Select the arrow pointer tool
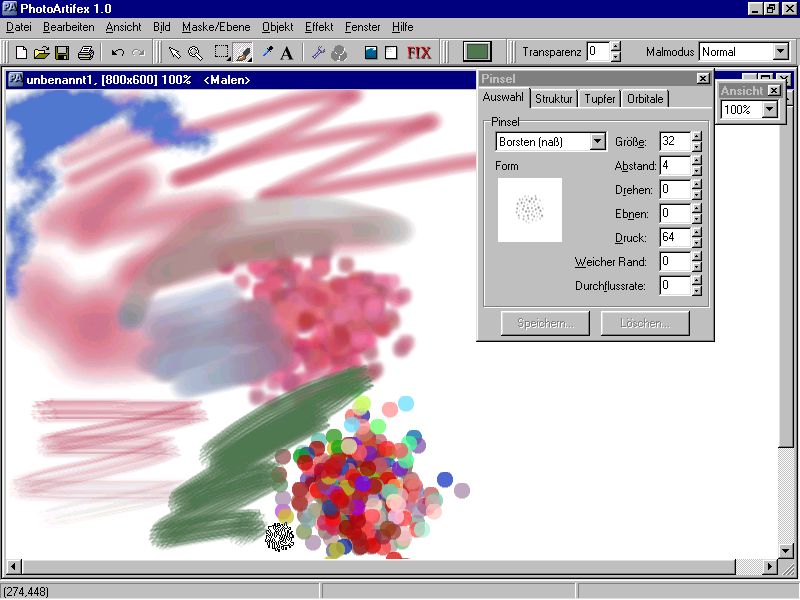The width and height of the screenshot is (800, 600). coord(174,52)
